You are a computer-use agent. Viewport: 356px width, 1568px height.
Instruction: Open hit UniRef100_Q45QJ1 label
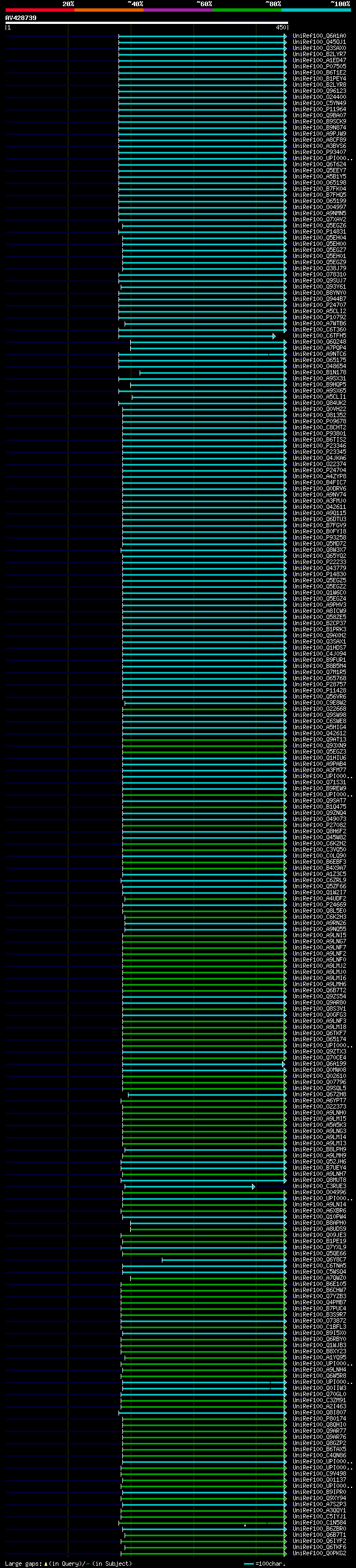point(319,42)
